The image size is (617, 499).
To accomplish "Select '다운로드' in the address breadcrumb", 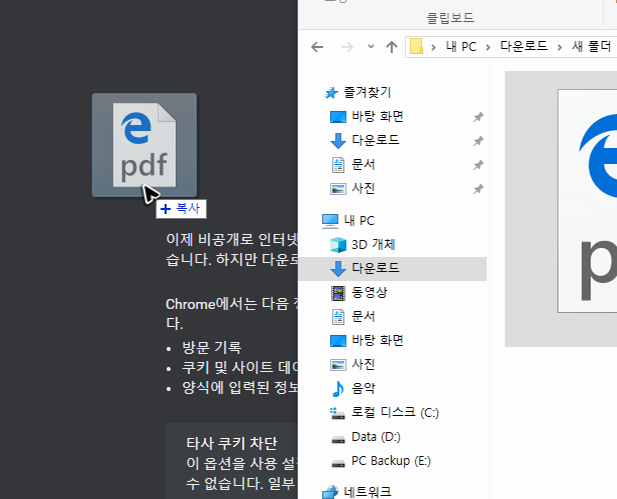I will [x=524, y=46].
